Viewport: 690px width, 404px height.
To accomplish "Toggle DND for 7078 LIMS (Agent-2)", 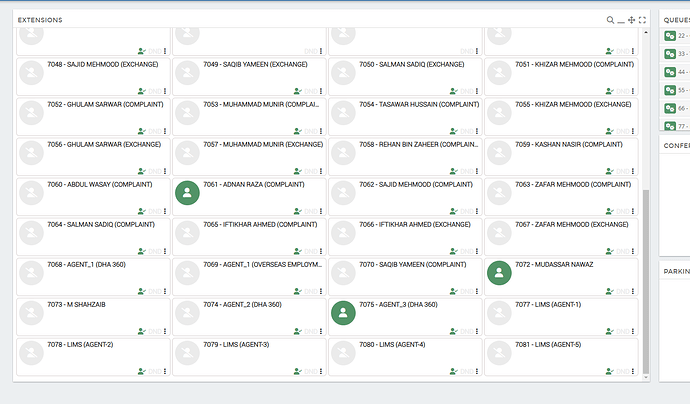I will point(155,371).
